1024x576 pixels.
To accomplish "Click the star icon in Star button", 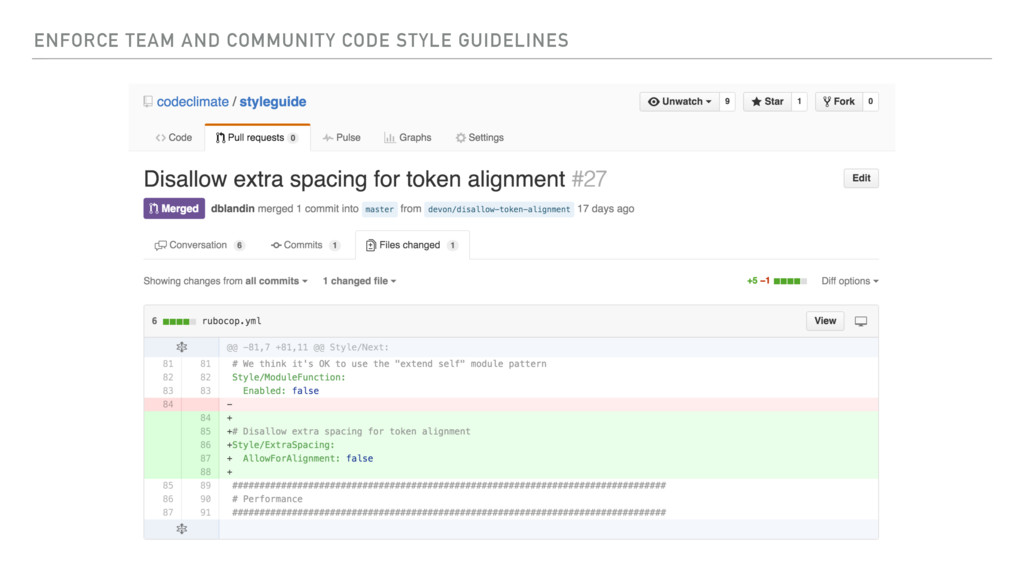I will pos(756,101).
